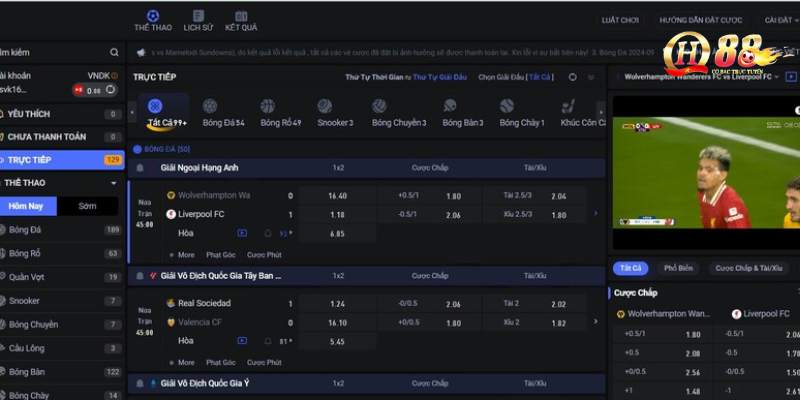Open Chọn Giải Đấu league selector
The image size is (800, 400).
pyautogui.click(x=515, y=77)
